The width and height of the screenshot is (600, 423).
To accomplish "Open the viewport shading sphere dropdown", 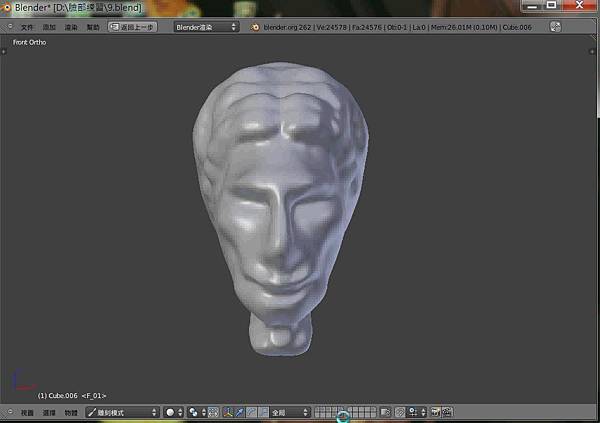I will (x=174, y=412).
